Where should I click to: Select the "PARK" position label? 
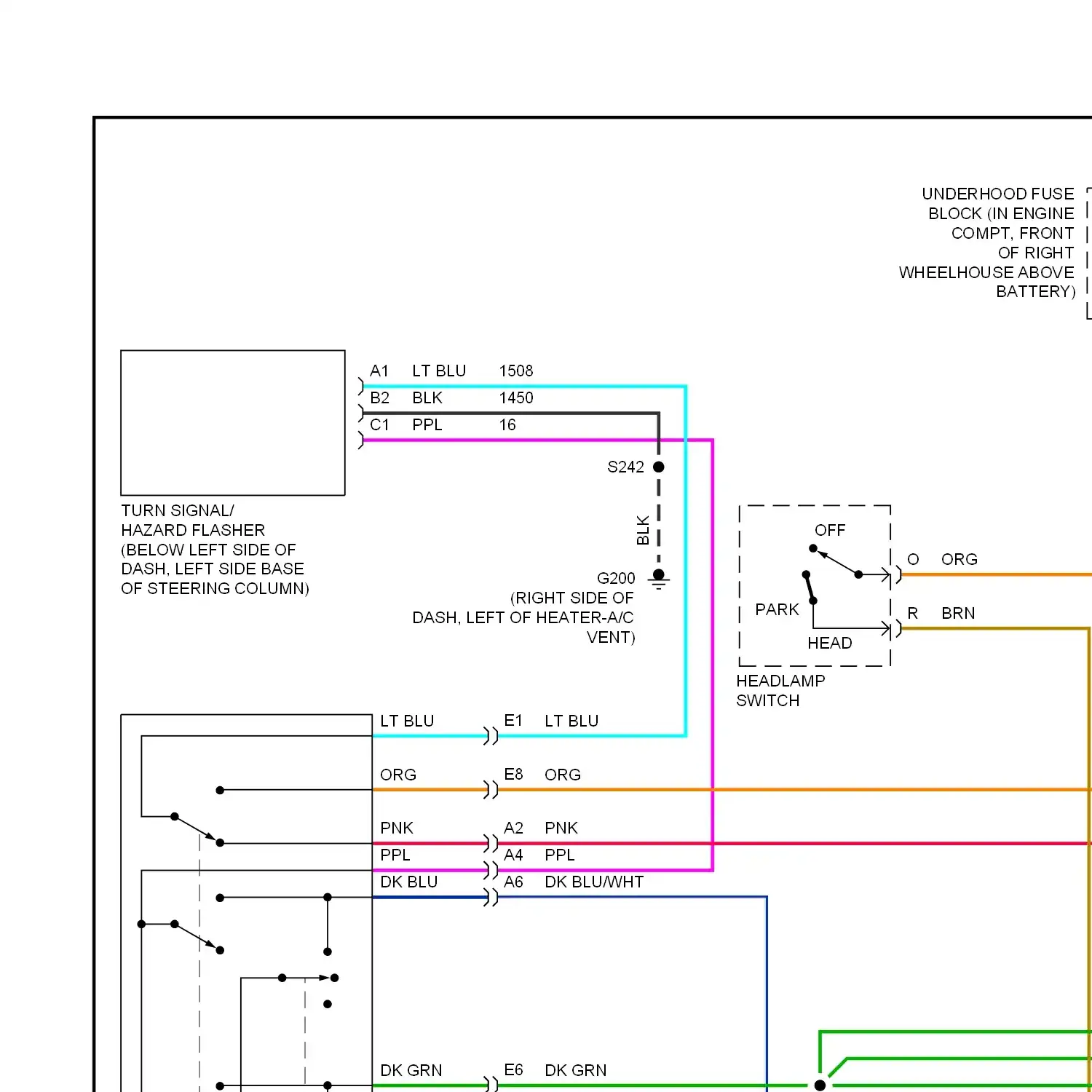tap(777, 610)
